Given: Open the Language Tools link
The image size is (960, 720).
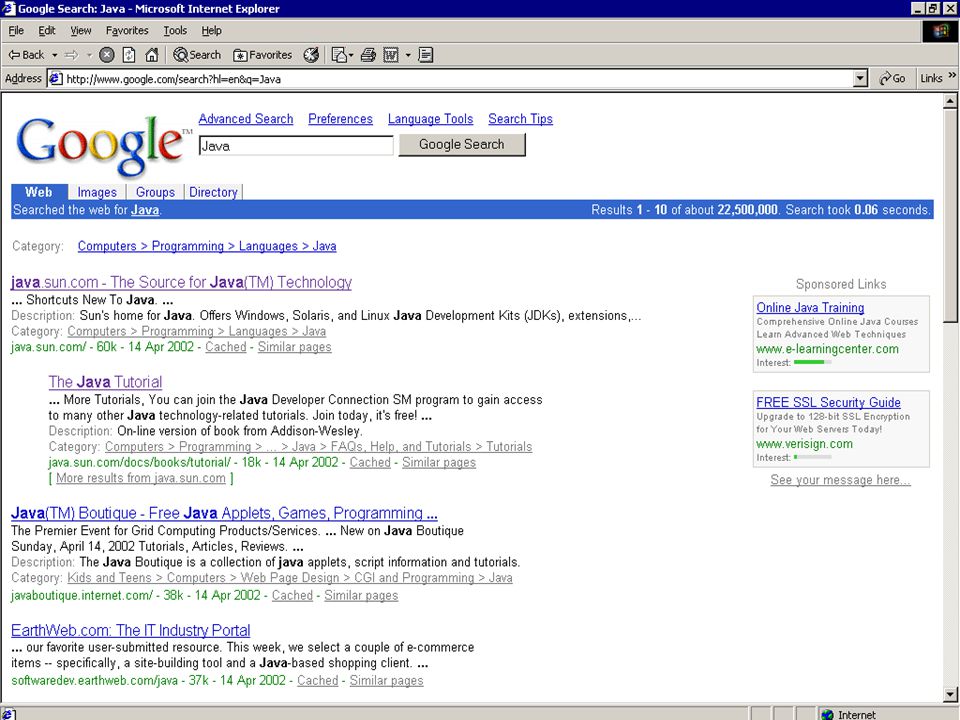Looking at the screenshot, I should (430, 119).
